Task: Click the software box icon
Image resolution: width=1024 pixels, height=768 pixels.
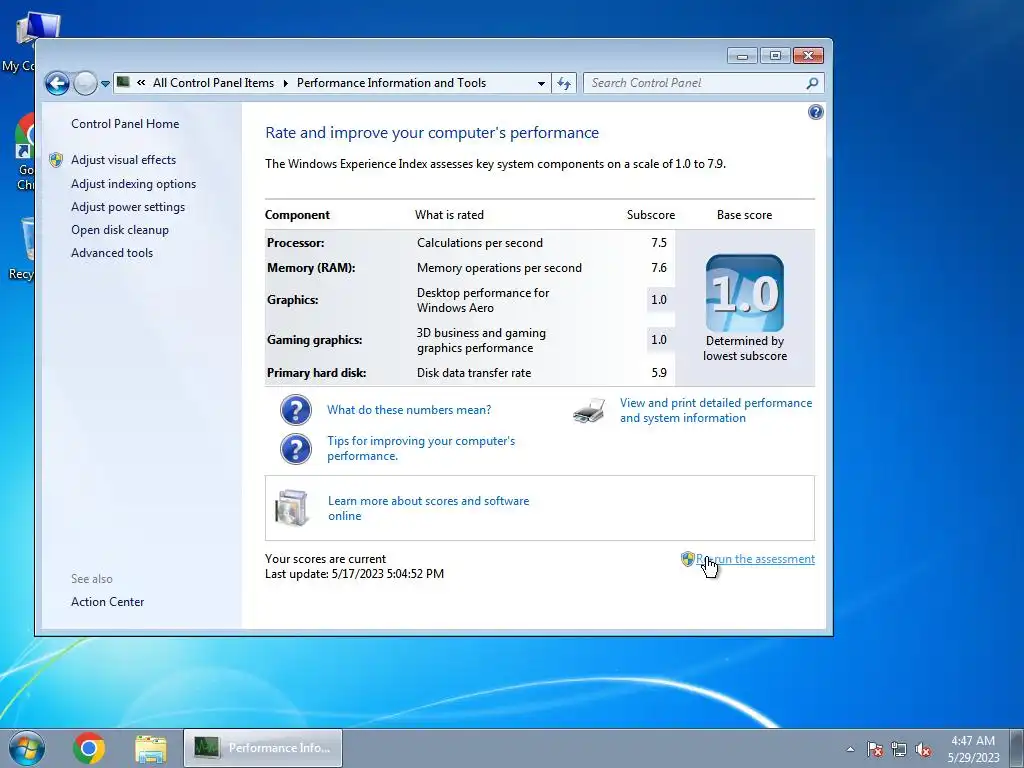Action: click(x=291, y=507)
